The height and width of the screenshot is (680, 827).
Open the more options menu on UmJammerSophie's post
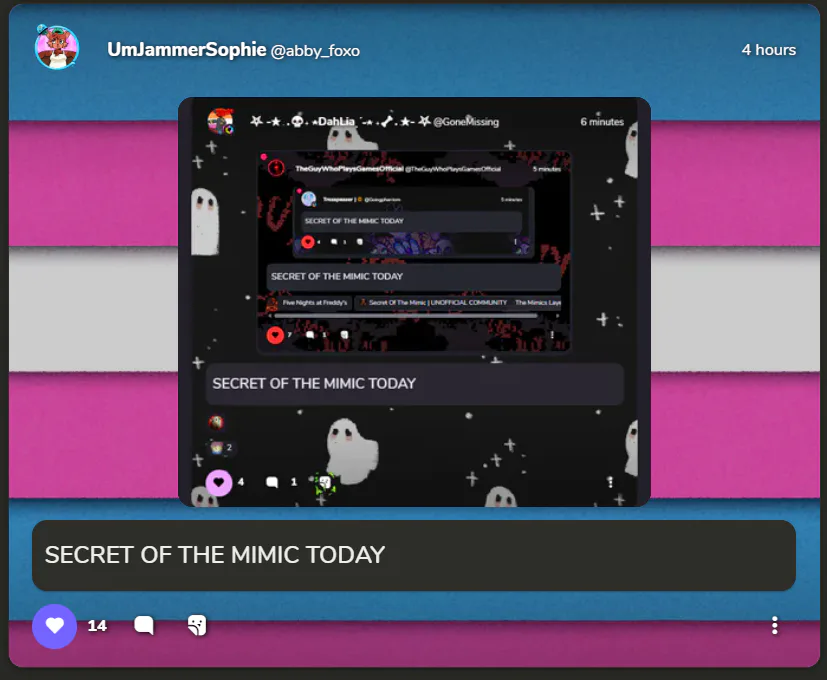[774, 625]
